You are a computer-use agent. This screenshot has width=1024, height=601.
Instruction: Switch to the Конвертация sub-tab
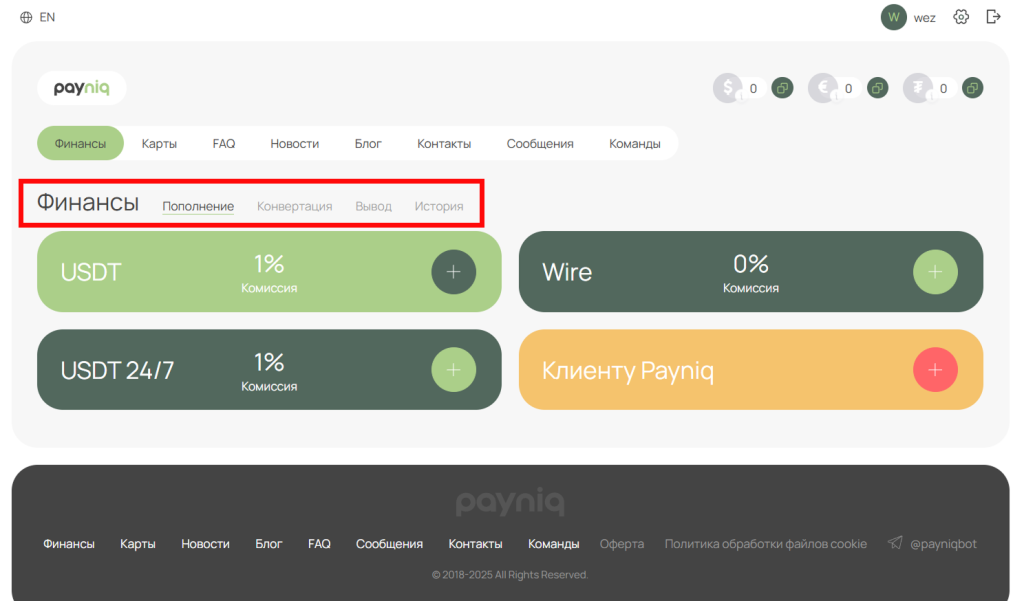pos(295,206)
